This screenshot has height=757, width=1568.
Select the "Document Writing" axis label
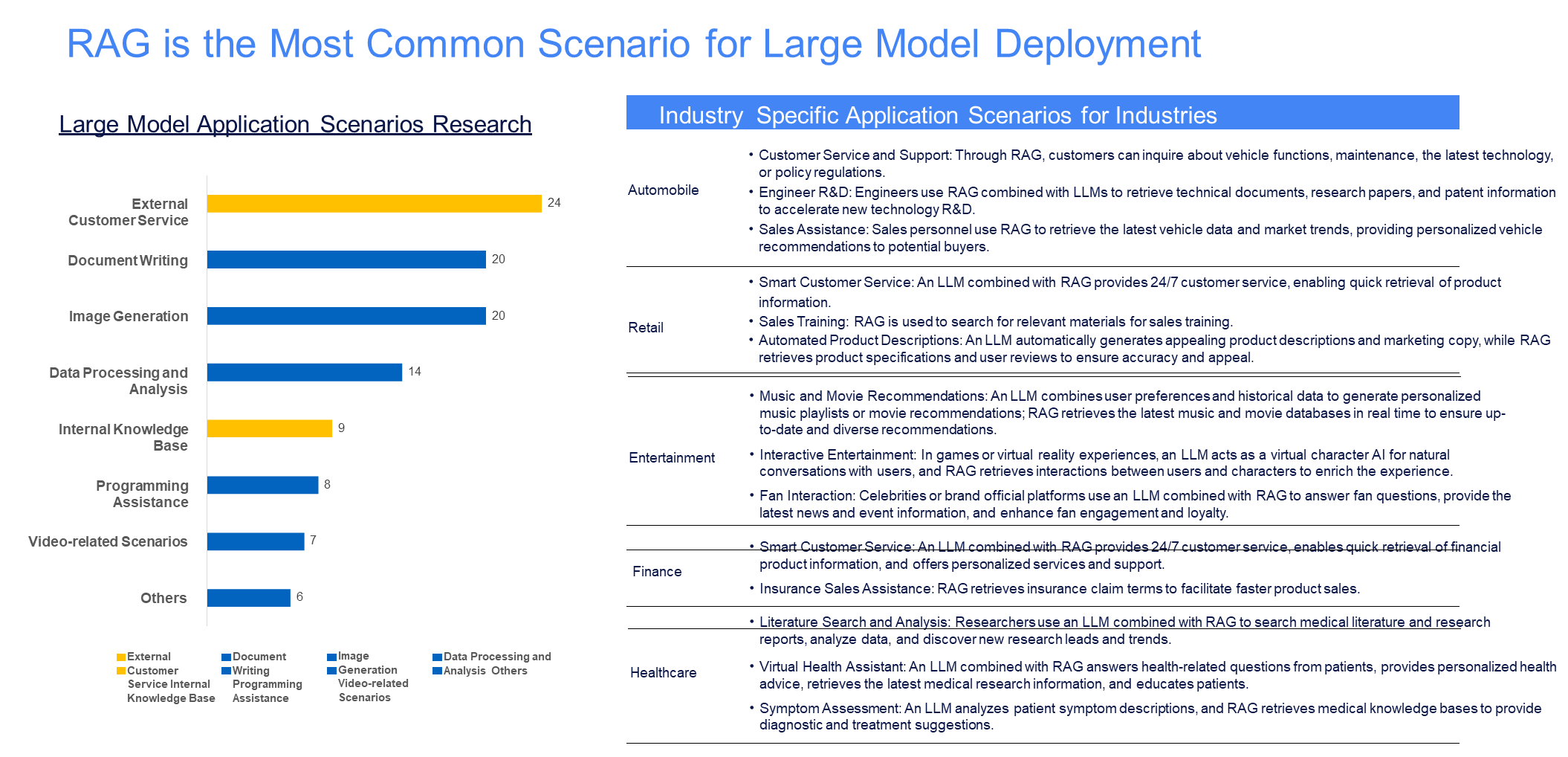click(128, 260)
